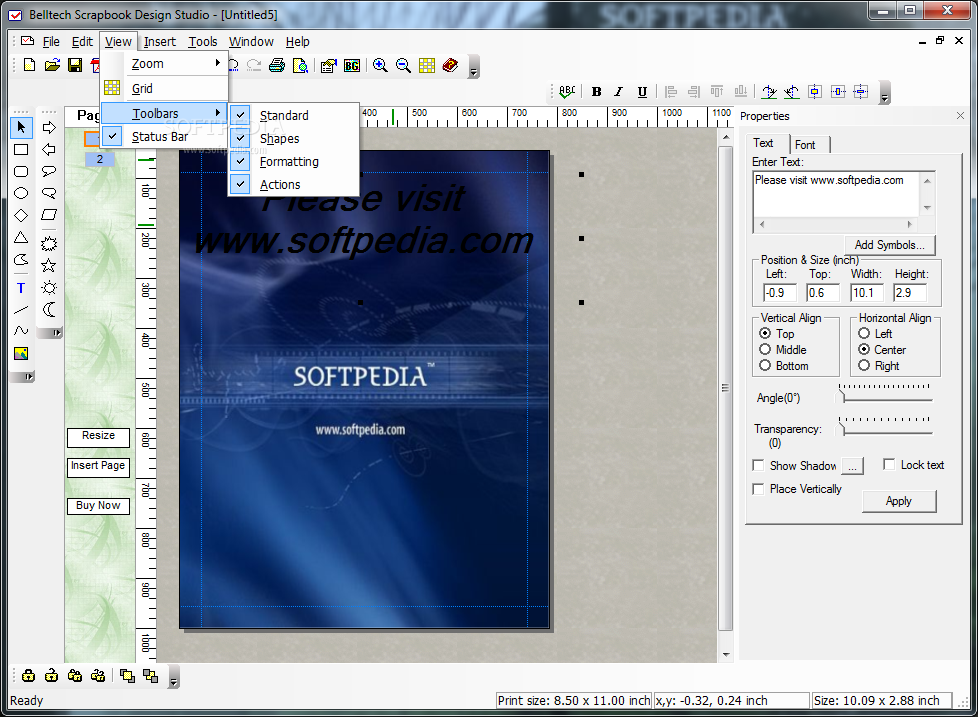
Task: Toggle Bold formatting
Action: (x=596, y=92)
